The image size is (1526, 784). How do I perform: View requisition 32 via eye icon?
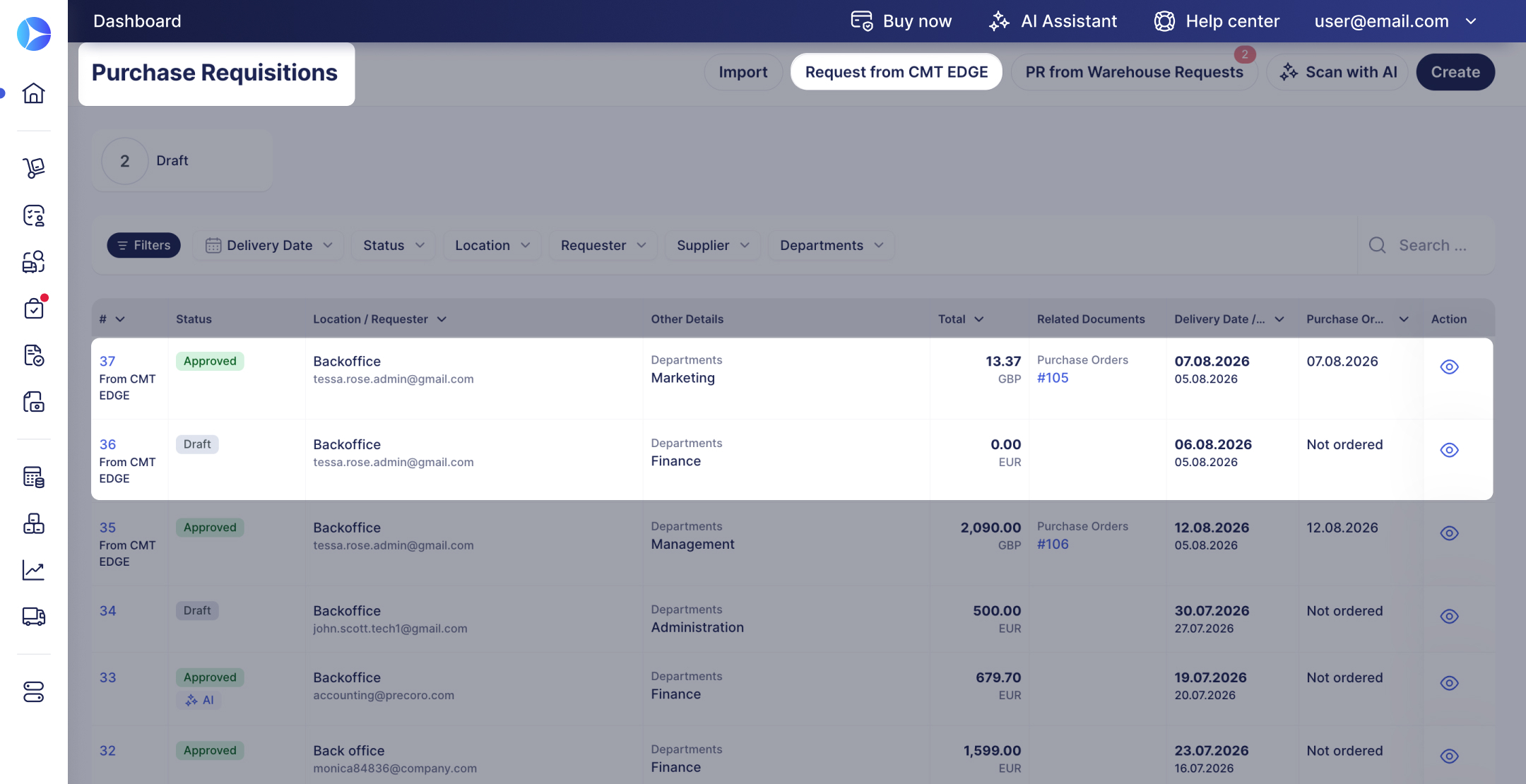click(1449, 756)
